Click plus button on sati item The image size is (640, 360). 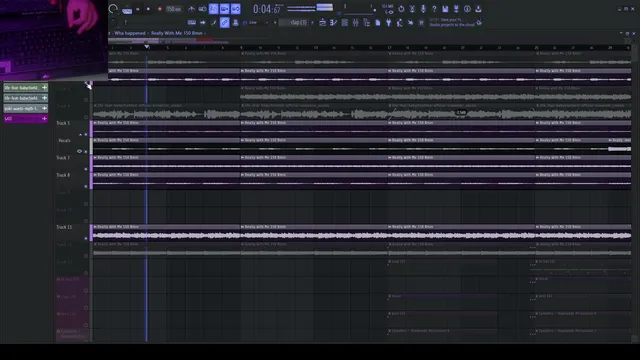[44, 119]
